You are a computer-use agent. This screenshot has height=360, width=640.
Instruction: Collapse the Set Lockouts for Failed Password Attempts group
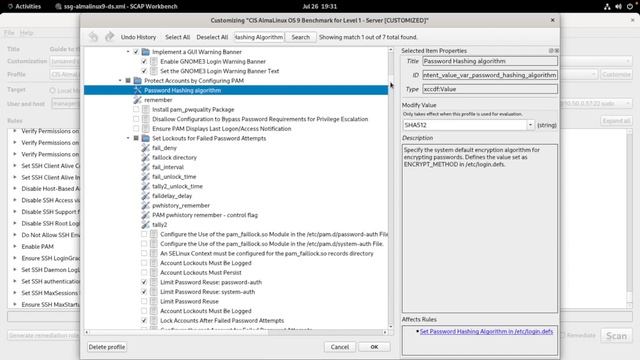coord(128,138)
